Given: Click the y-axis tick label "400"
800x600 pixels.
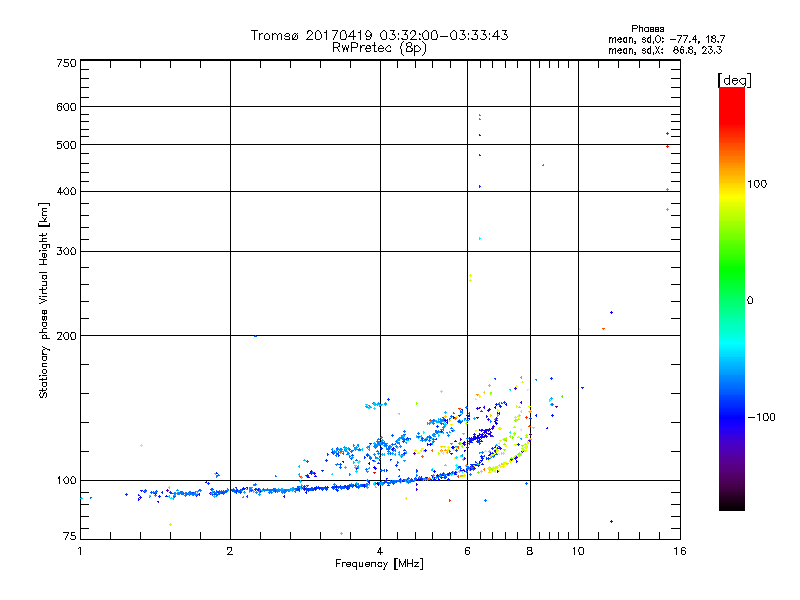Looking at the screenshot, I should click(66, 192).
